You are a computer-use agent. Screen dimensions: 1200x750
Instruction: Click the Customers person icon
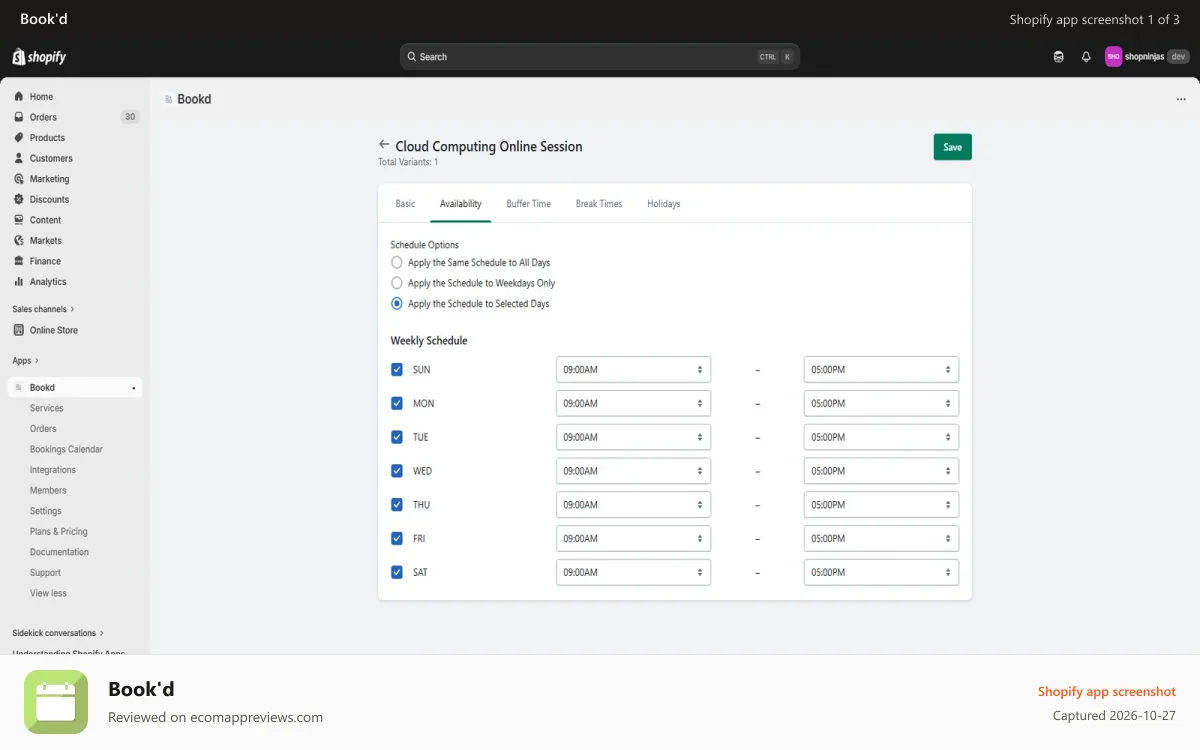(19, 158)
